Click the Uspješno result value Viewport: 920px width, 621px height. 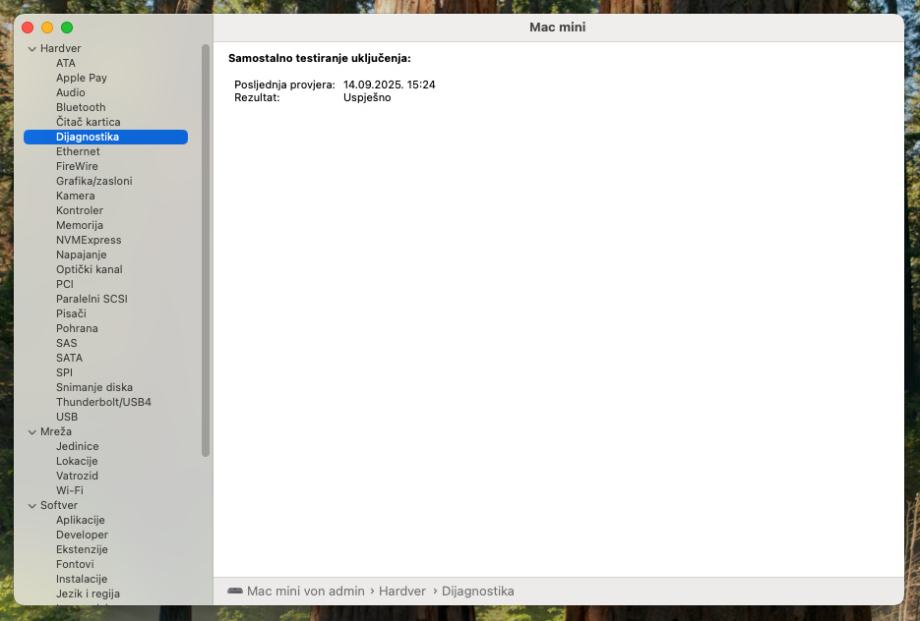367,97
